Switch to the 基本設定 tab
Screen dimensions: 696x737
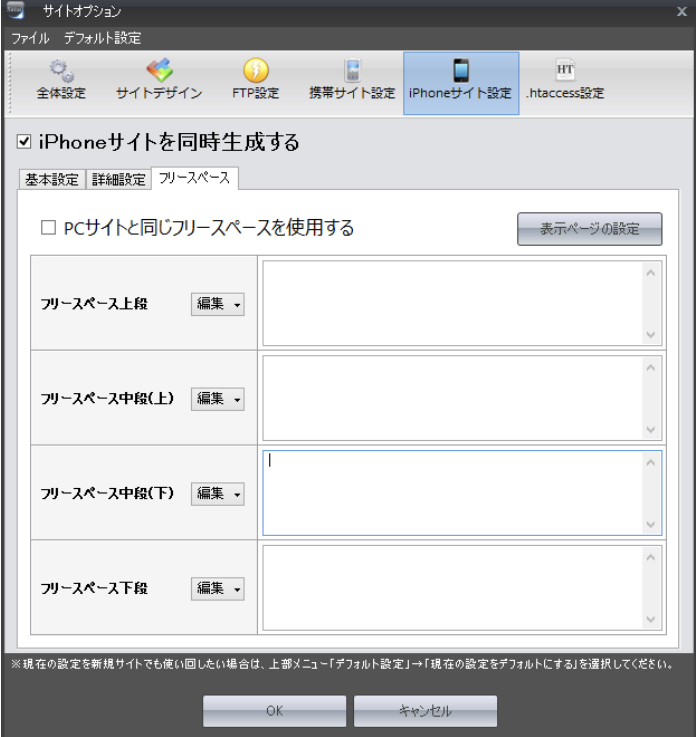click(51, 180)
